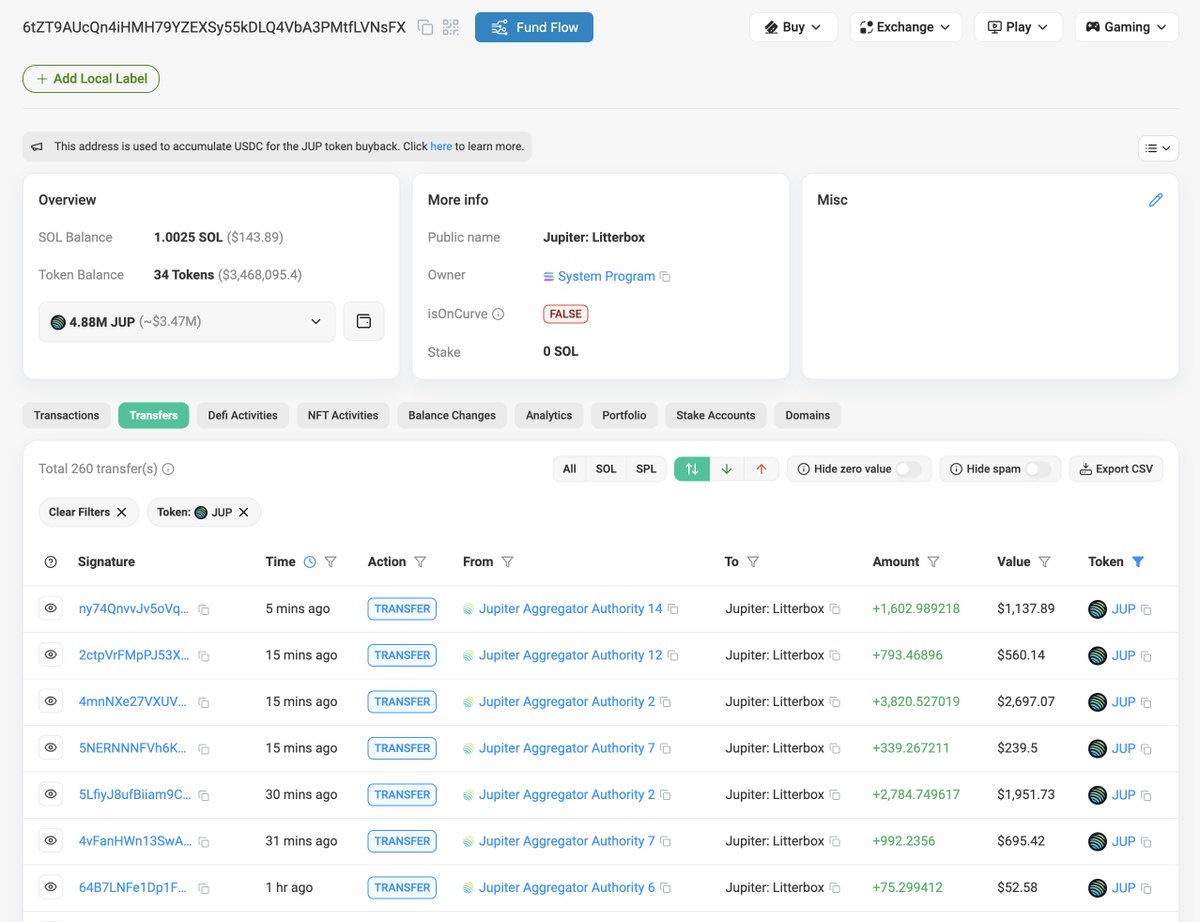This screenshot has width=1200, height=922.
Task: Click Add Local Label button
Action: pos(91,78)
